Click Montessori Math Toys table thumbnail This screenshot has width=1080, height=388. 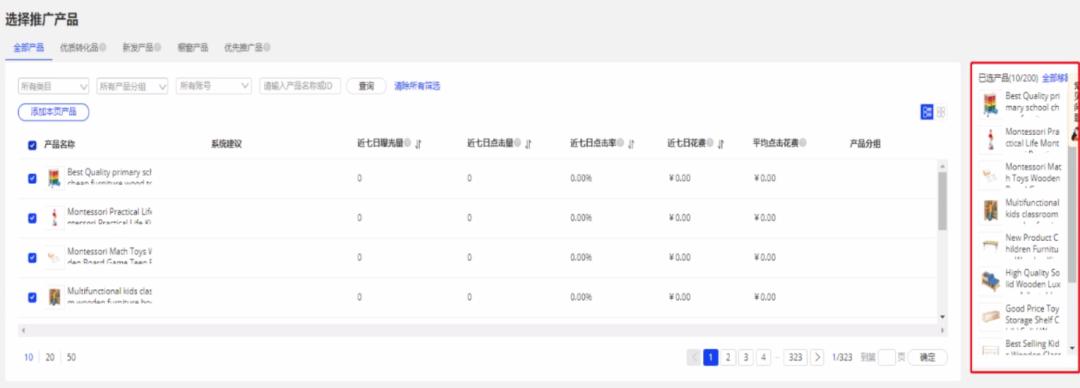[54, 258]
